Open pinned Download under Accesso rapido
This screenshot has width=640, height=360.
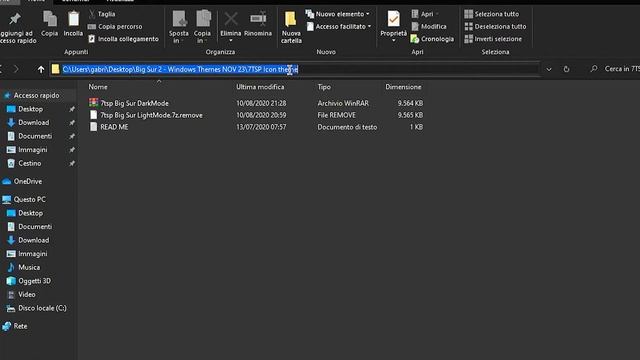(x=33, y=122)
